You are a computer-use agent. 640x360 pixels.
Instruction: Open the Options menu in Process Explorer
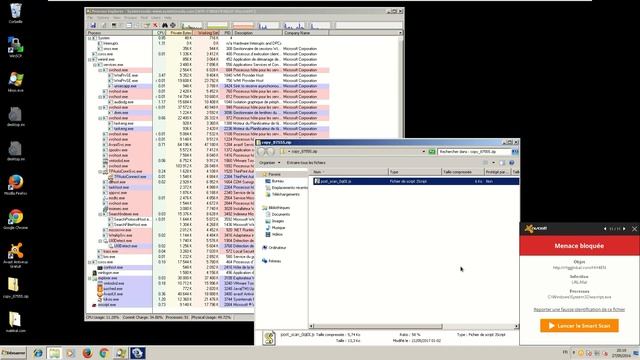coord(103,18)
